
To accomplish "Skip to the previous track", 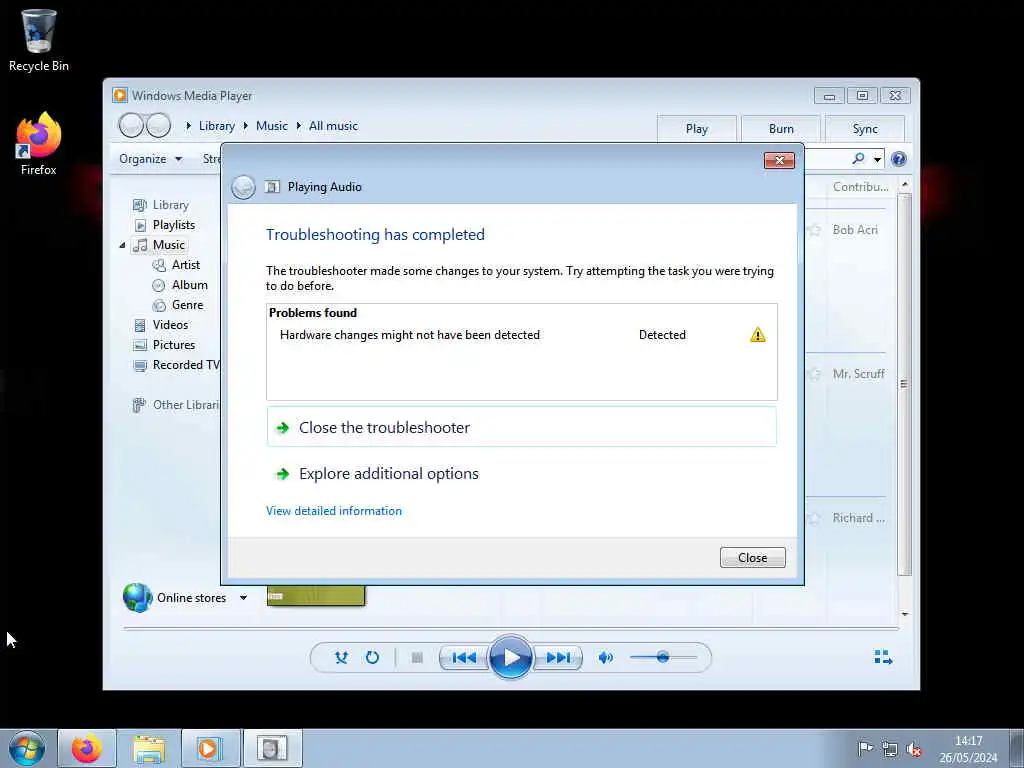I will [x=464, y=658].
